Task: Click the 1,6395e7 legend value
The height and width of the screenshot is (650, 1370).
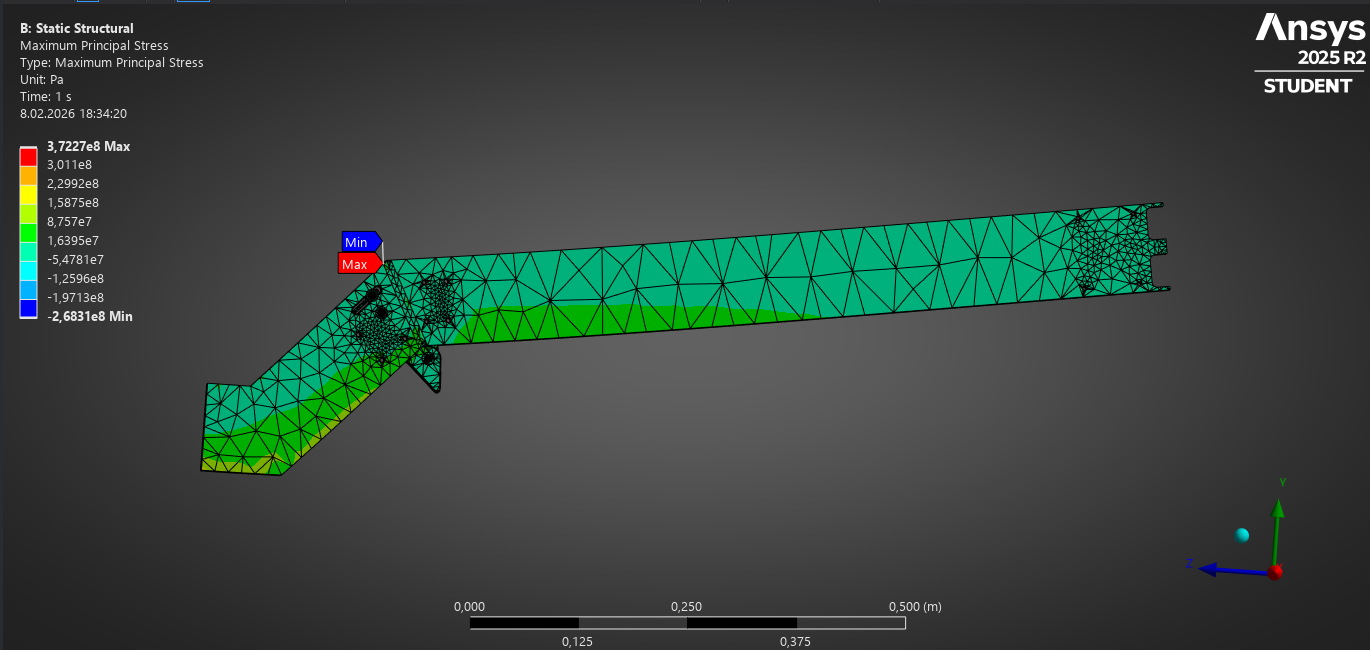Action: point(73,240)
